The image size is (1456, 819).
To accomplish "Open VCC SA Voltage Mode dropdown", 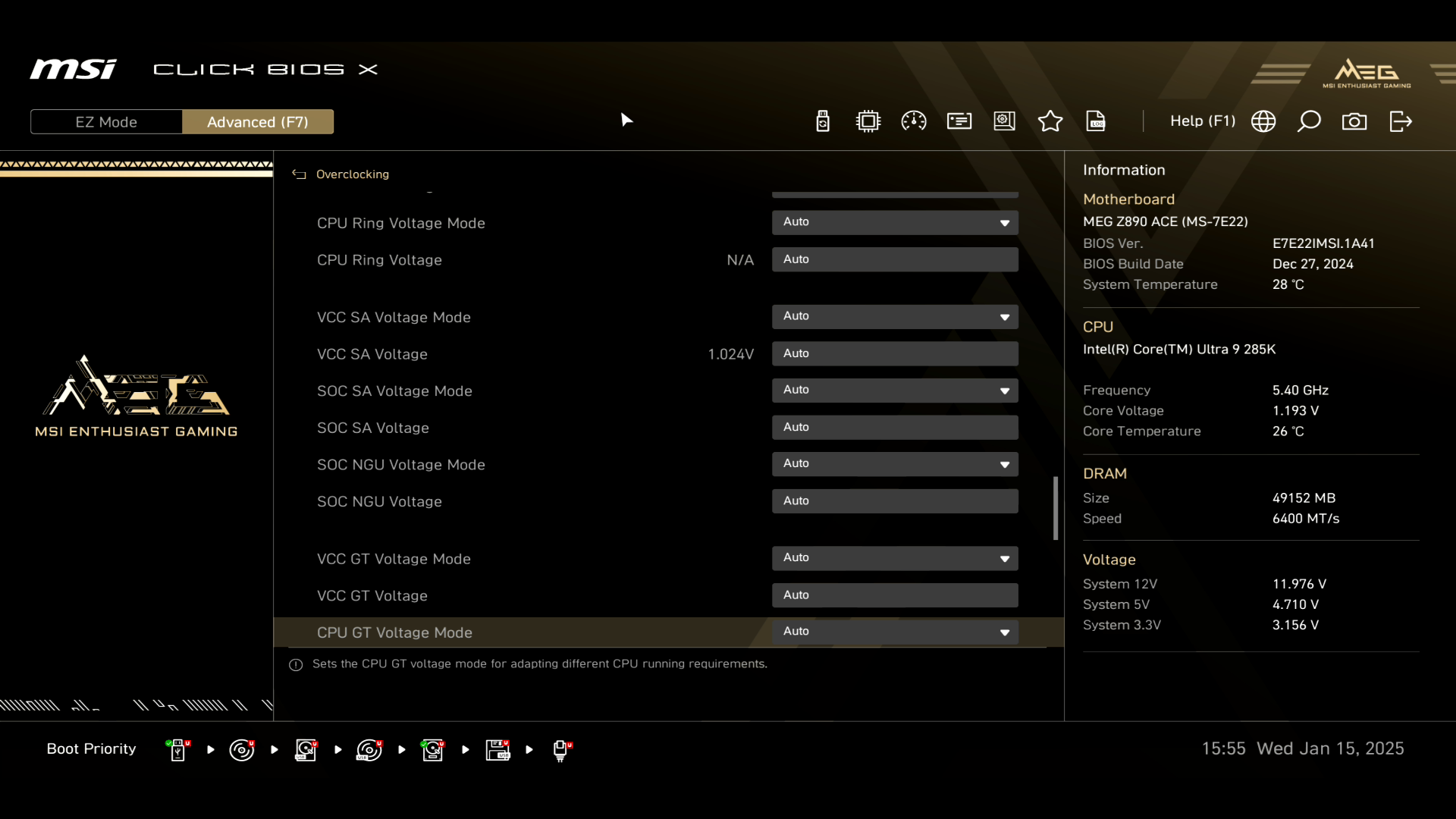I will [x=895, y=316].
